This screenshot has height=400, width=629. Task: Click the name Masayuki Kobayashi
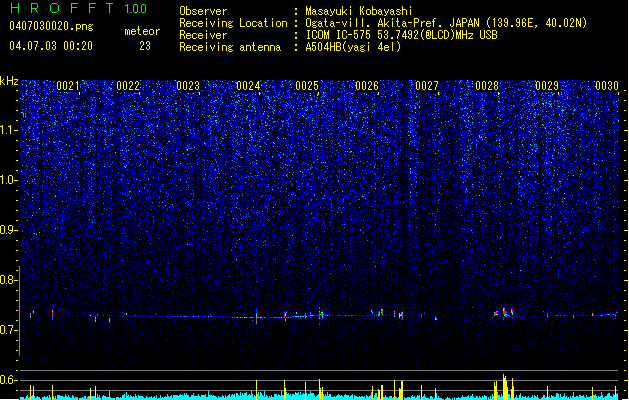click(x=359, y=11)
